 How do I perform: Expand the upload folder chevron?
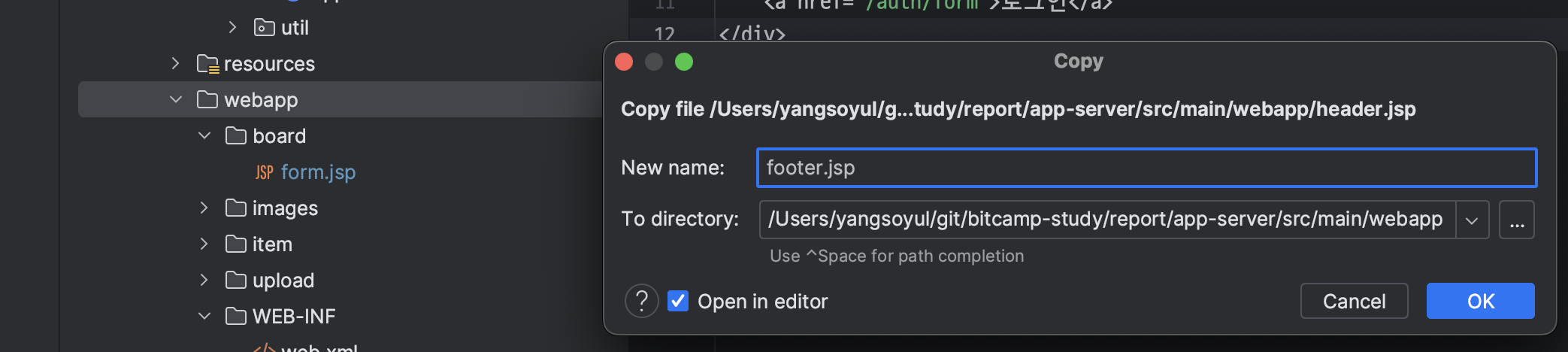[204, 280]
